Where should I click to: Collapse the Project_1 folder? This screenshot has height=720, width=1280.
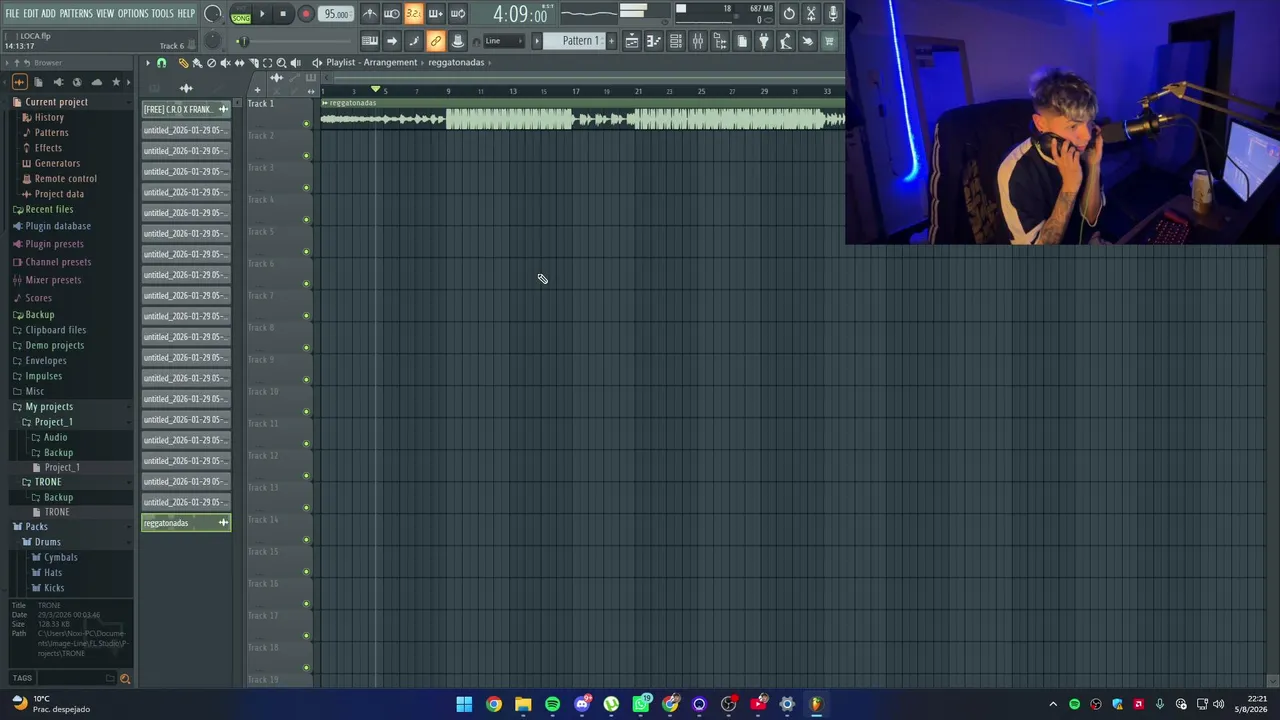pyautogui.click(x=53, y=422)
